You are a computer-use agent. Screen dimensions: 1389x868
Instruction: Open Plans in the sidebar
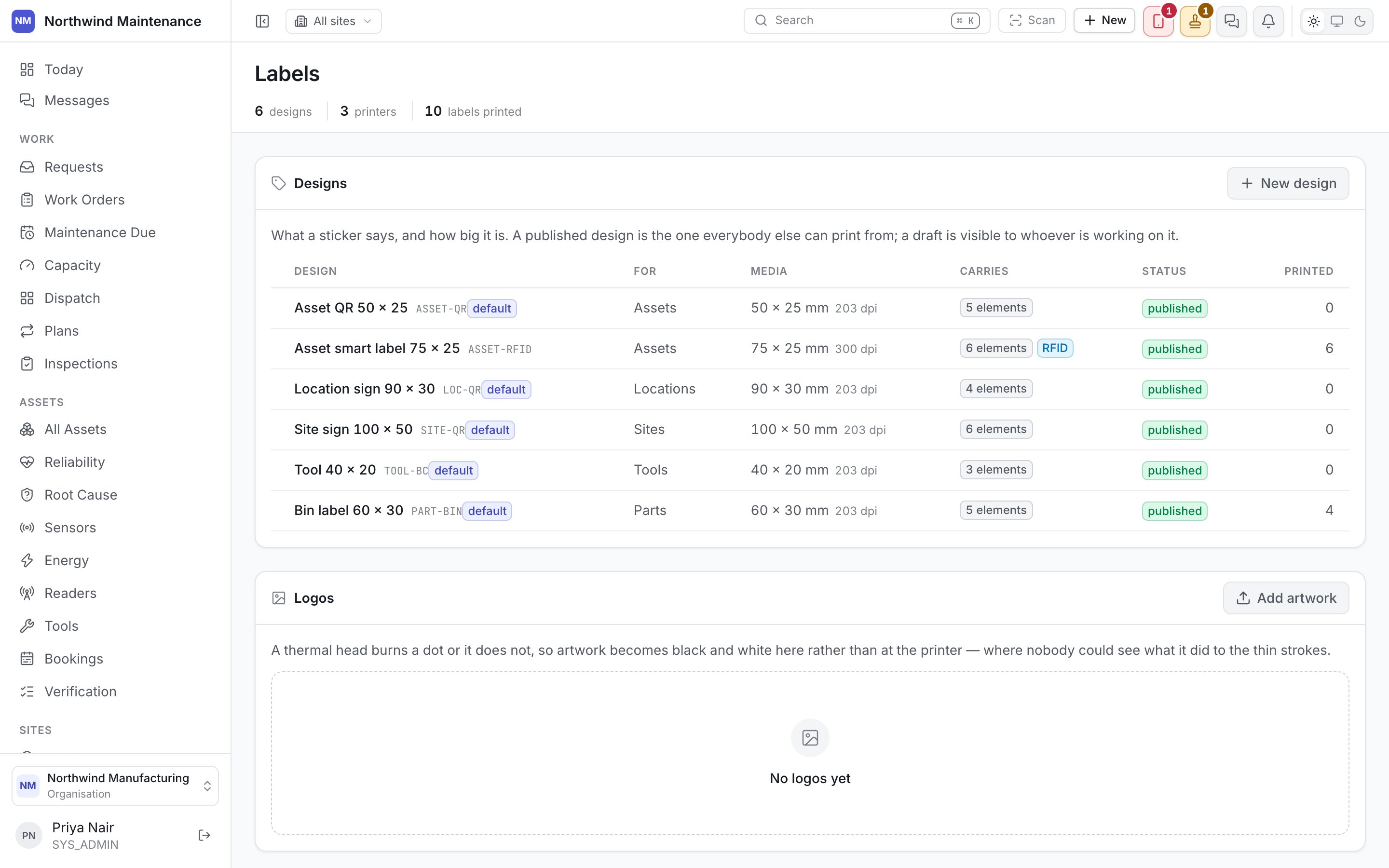115,331
